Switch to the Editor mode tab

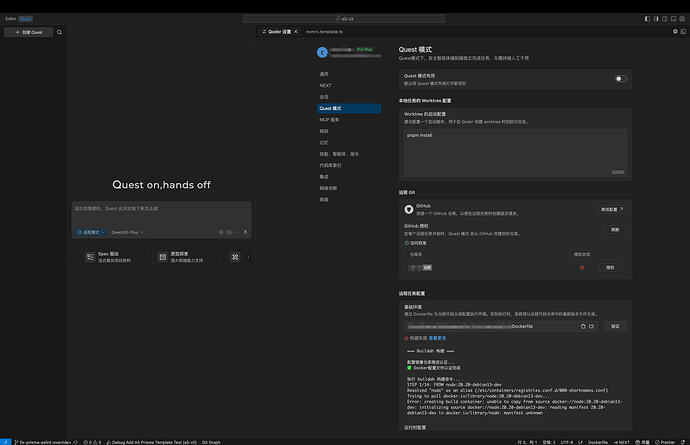pyautogui.click(x=11, y=19)
